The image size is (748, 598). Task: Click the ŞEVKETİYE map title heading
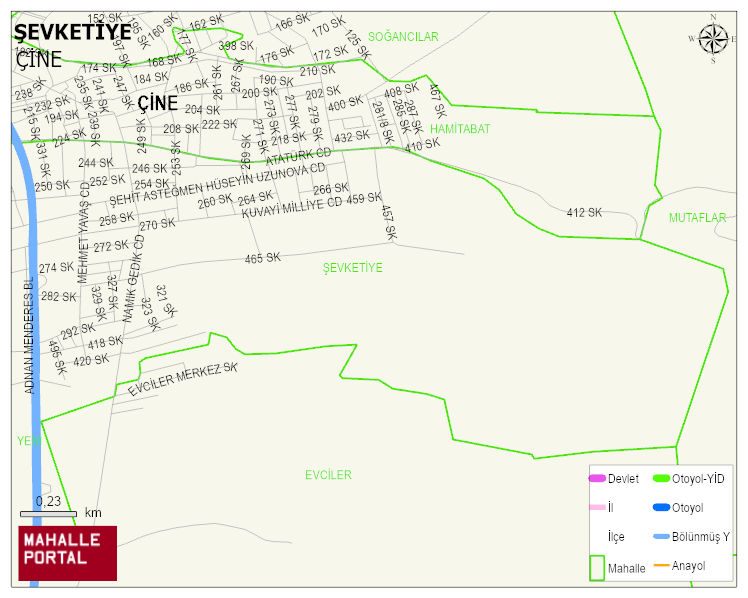73,32
